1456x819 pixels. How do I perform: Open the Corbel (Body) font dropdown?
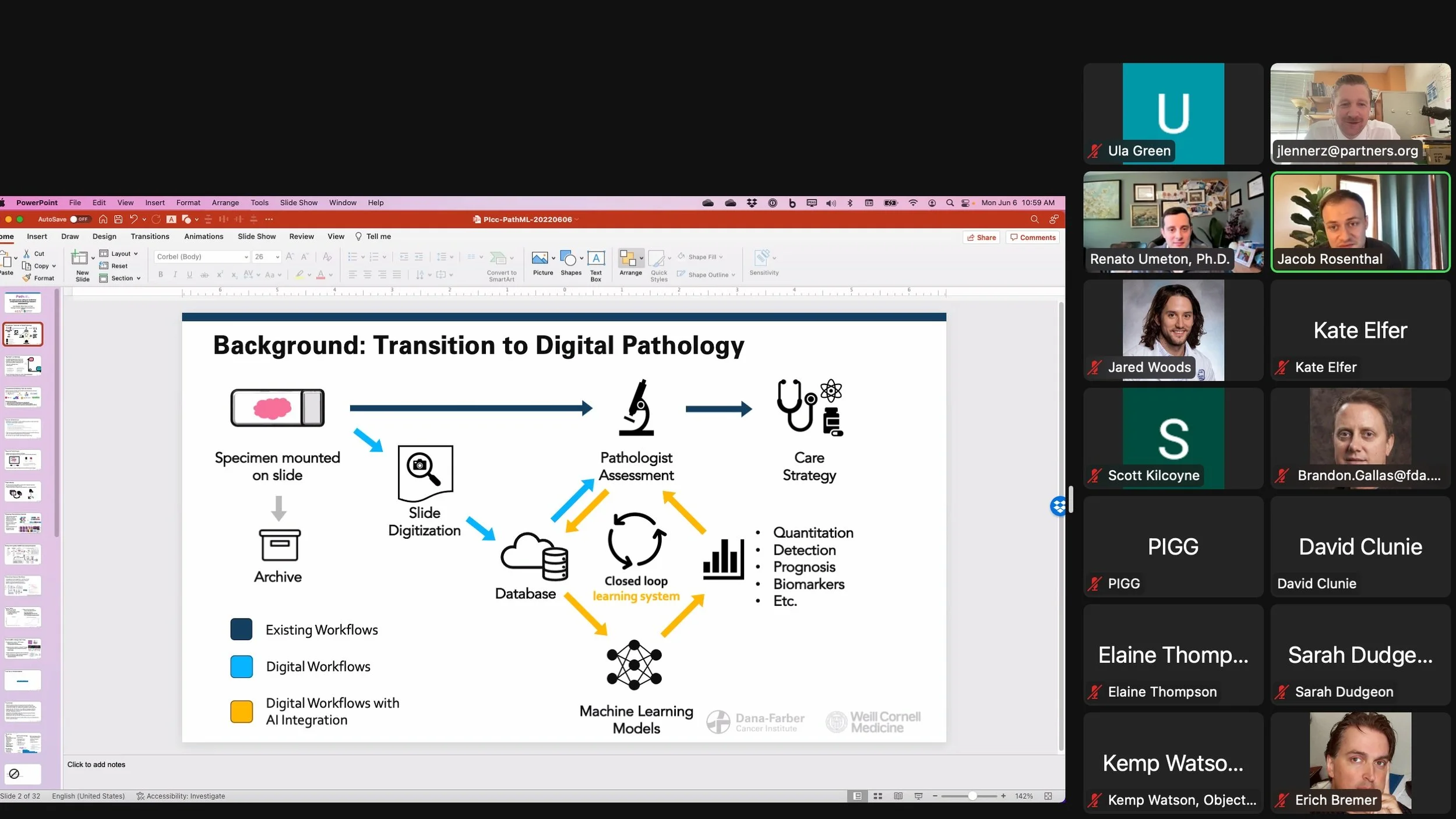[x=246, y=257]
